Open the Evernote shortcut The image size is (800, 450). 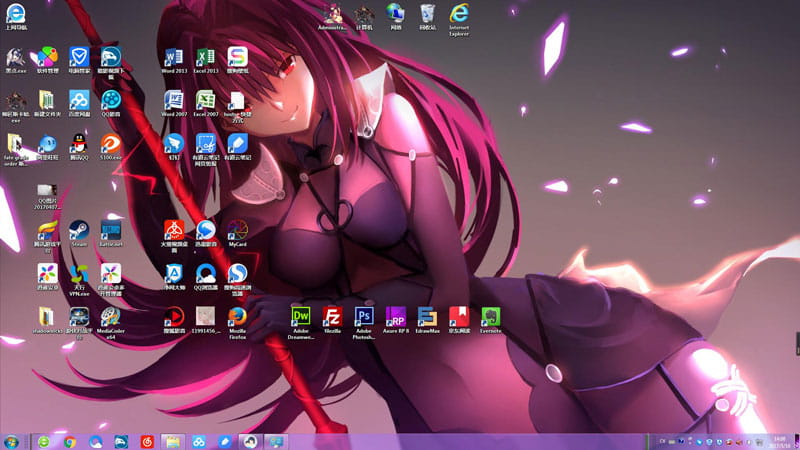490,317
